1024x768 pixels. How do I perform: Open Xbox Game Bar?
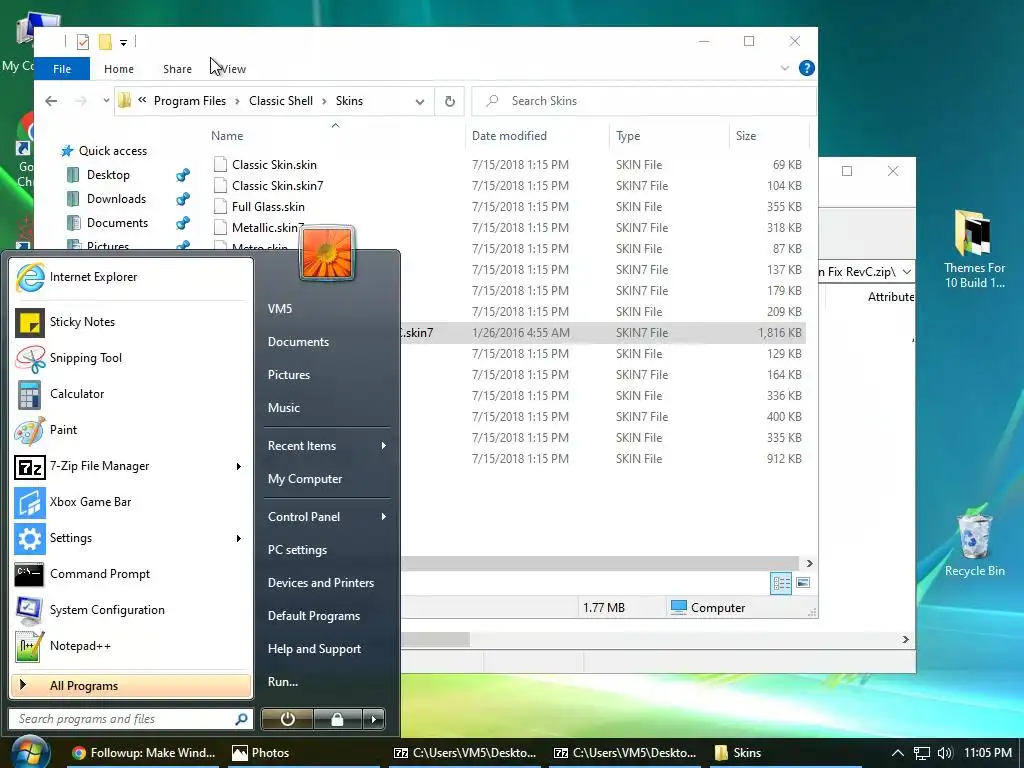[x=131, y=502]
